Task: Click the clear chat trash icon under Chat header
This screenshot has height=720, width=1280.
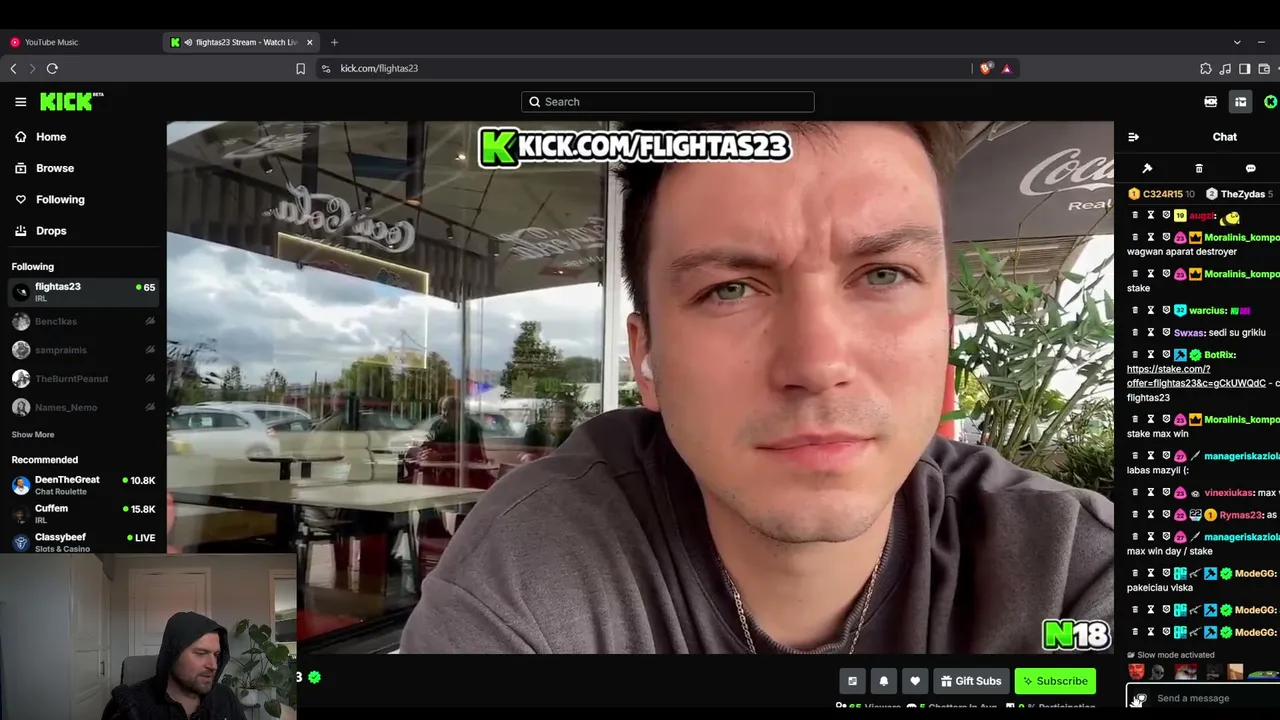Action: 1199,168
